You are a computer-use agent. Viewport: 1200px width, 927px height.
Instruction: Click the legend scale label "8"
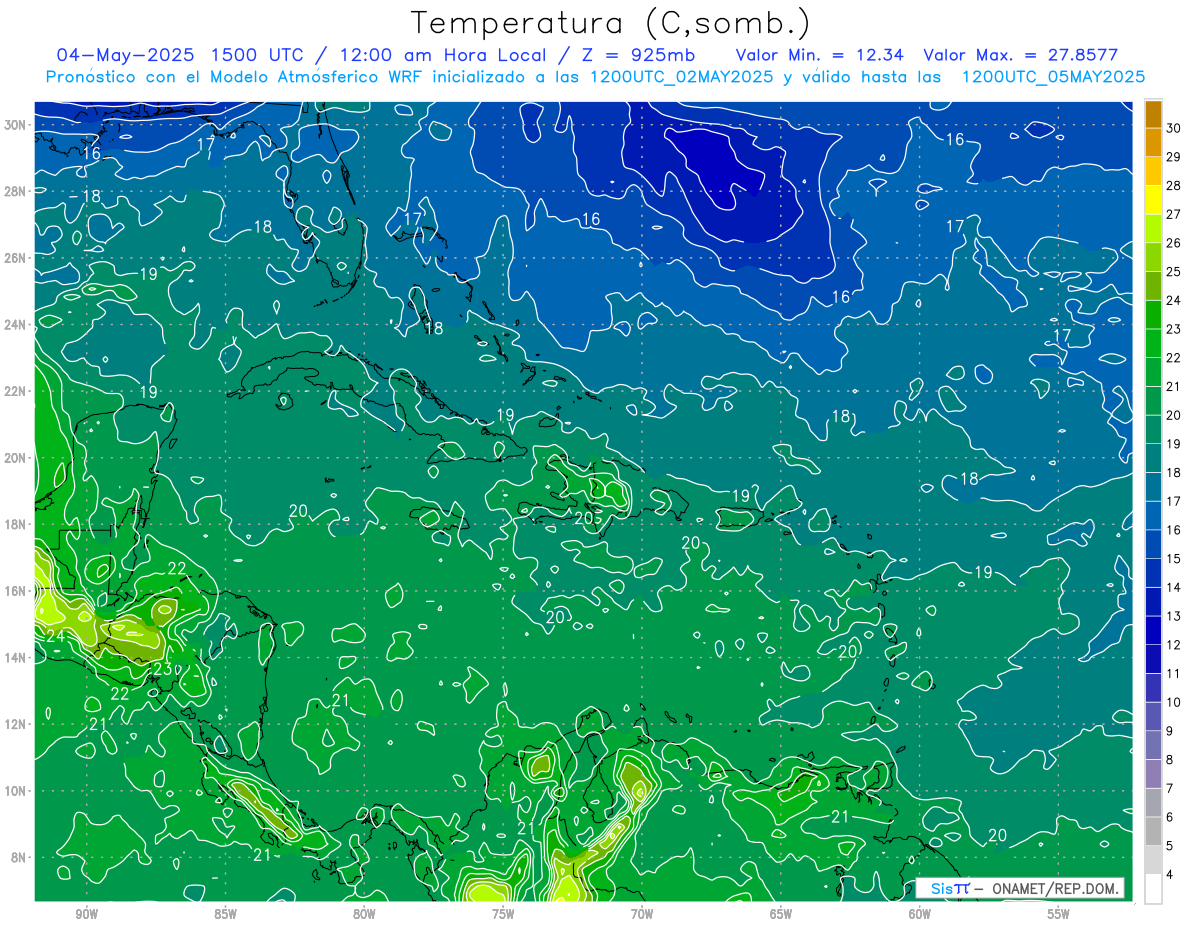pyautogui.click(x=1170, y=760)
